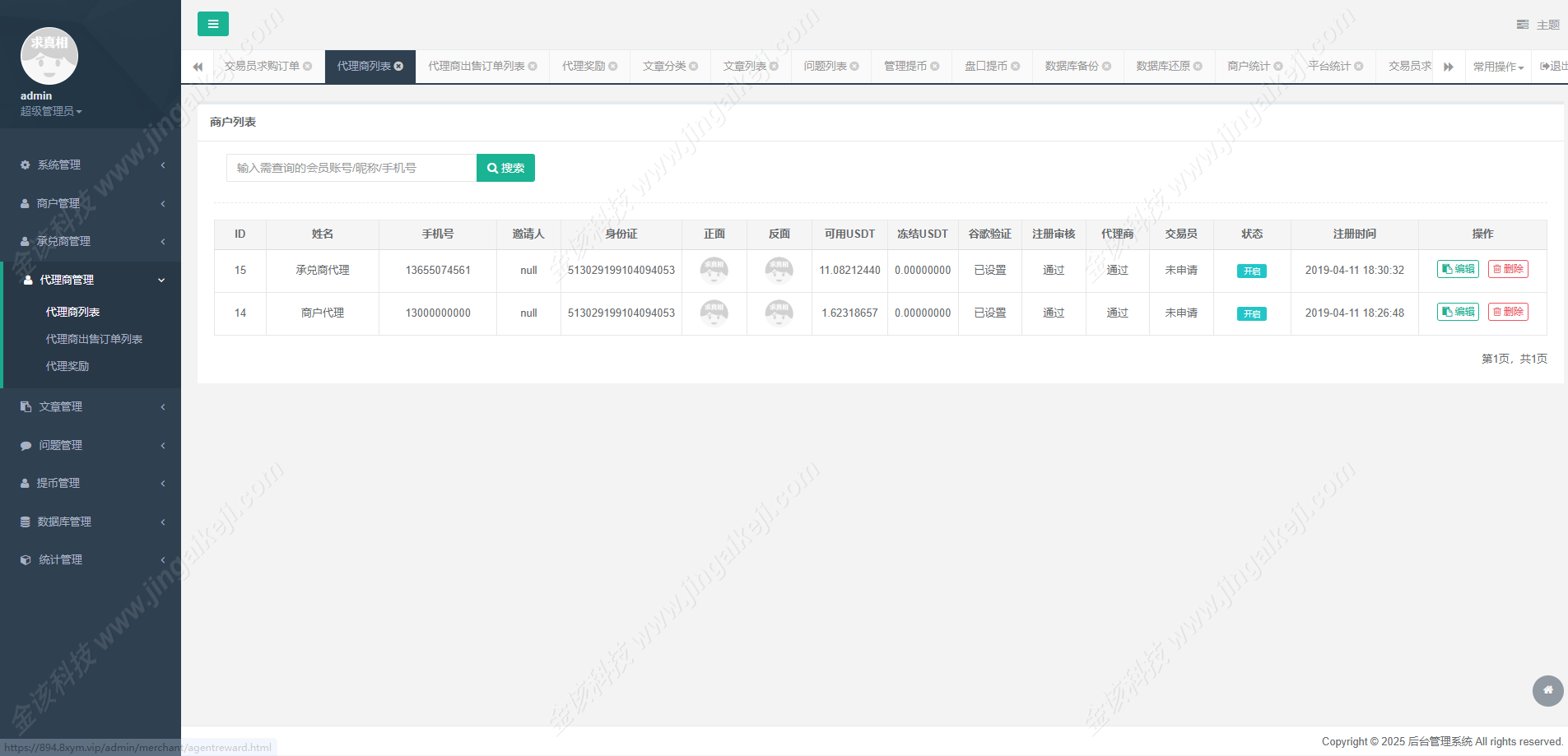The height and width of the screenshot is (756, 1568).
Task: Focus the member account search field
Action: (x=351, y=168)
